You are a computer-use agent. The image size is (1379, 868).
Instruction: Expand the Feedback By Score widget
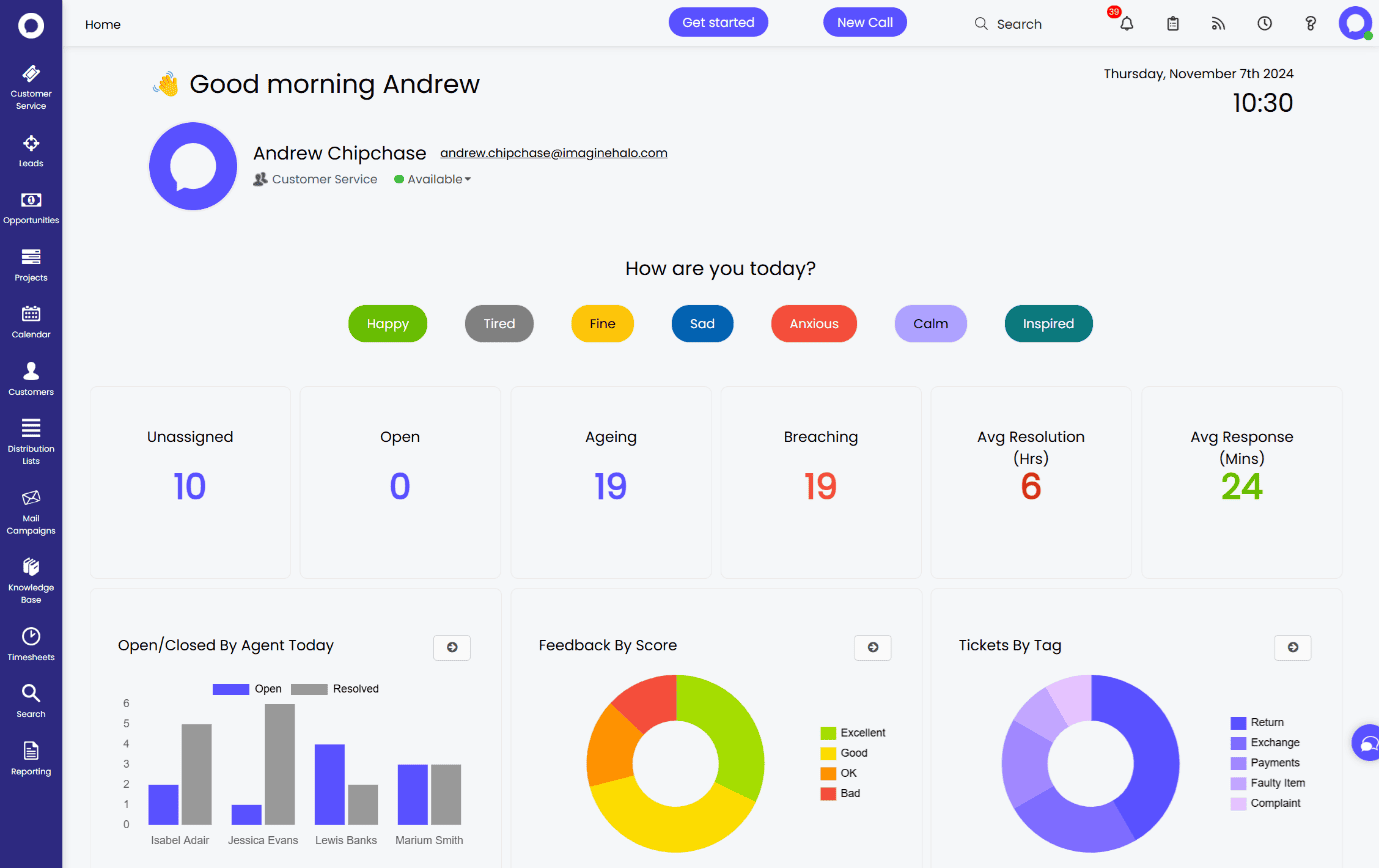click(x=872, y=647)
